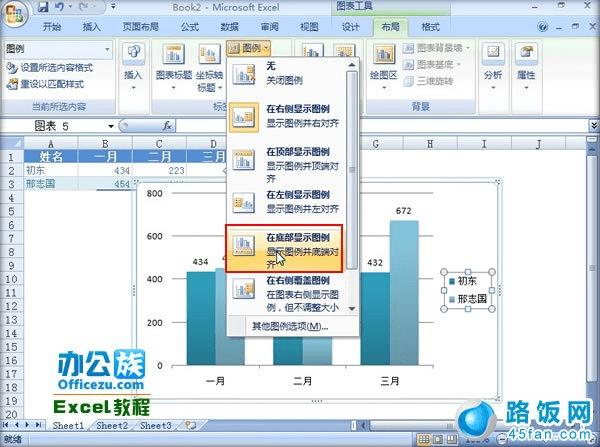Undo last action in quick access toolbar
This screenshot has width=600, height=447.
coord(59,7)
